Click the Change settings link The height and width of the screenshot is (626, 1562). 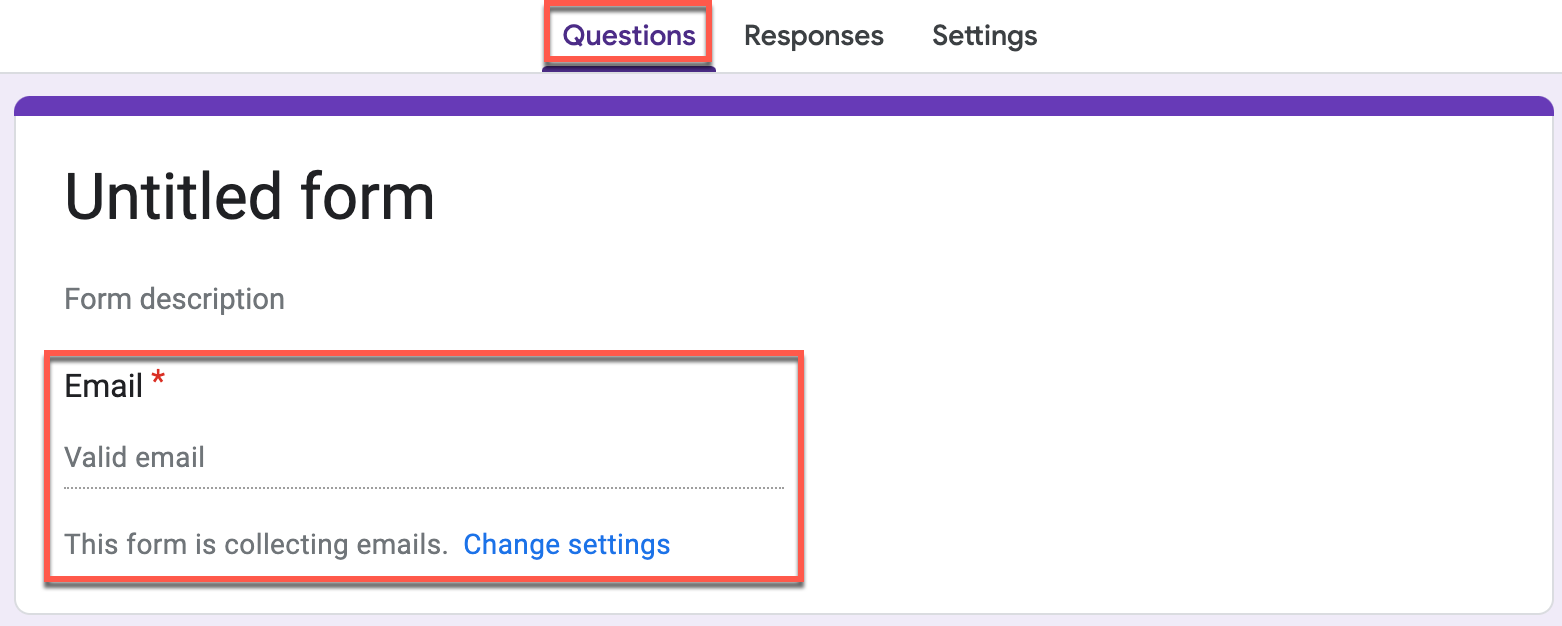[x=566, y=544]
